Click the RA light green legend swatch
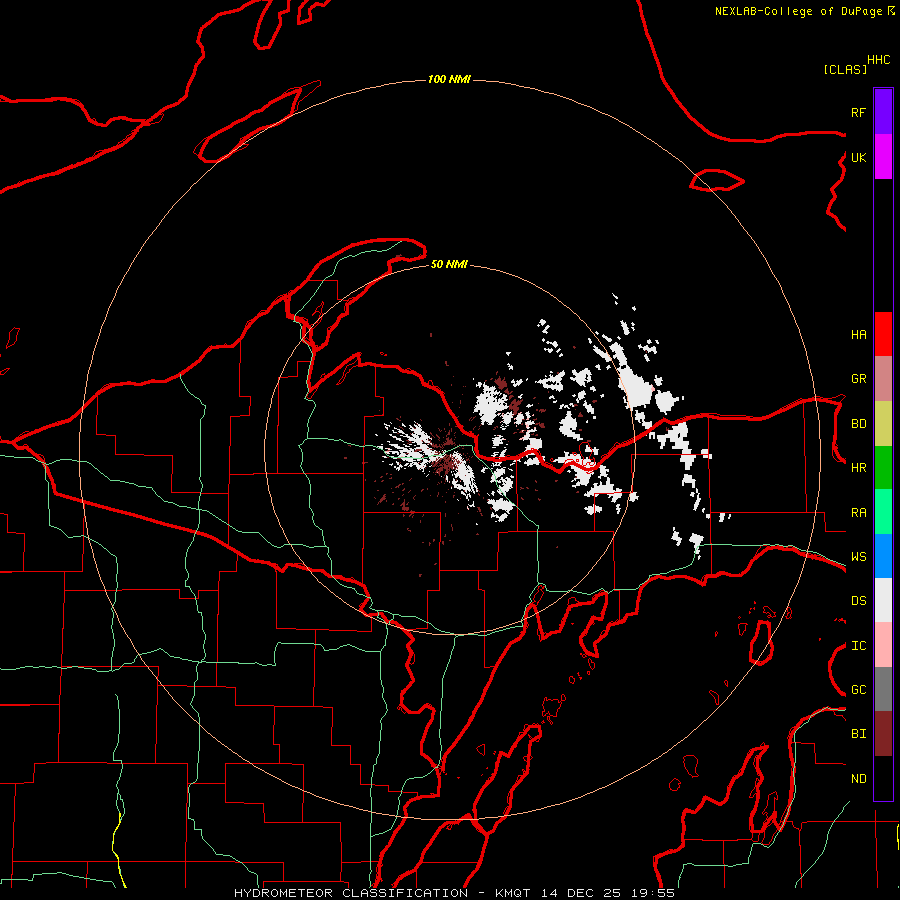This screenshot has width=900, height=900. click(x=883, y=512)
